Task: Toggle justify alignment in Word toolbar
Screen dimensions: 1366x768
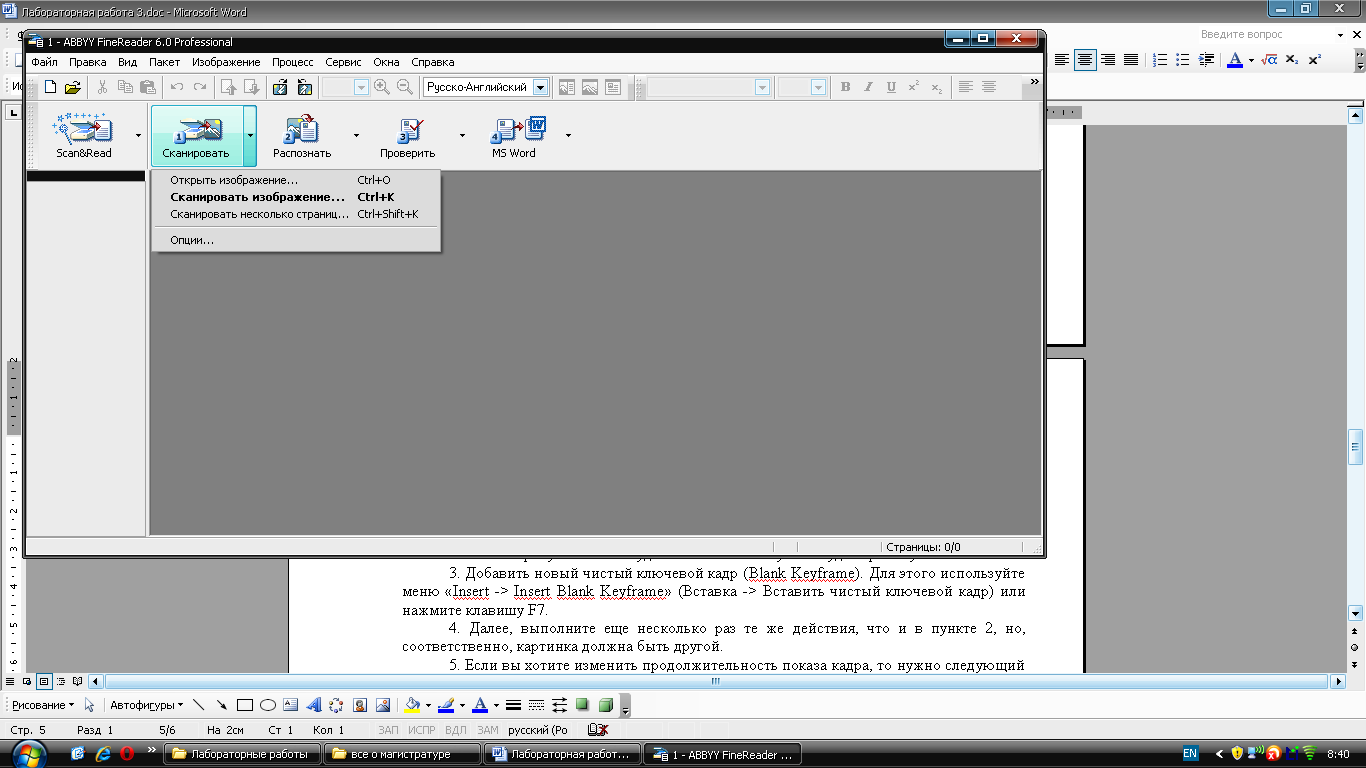Action: [1131, 60]
